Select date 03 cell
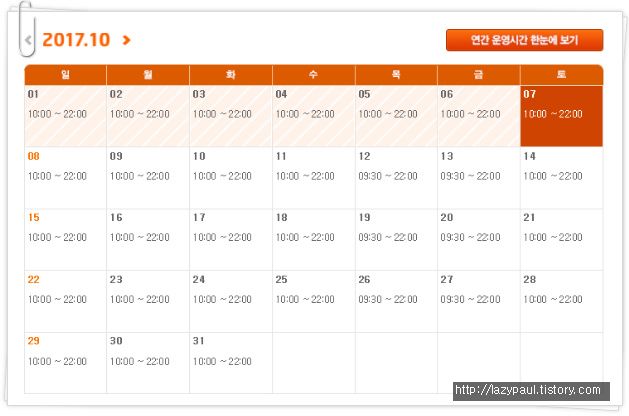Viewport: 629px width, 416px height. tap(231, 116)
